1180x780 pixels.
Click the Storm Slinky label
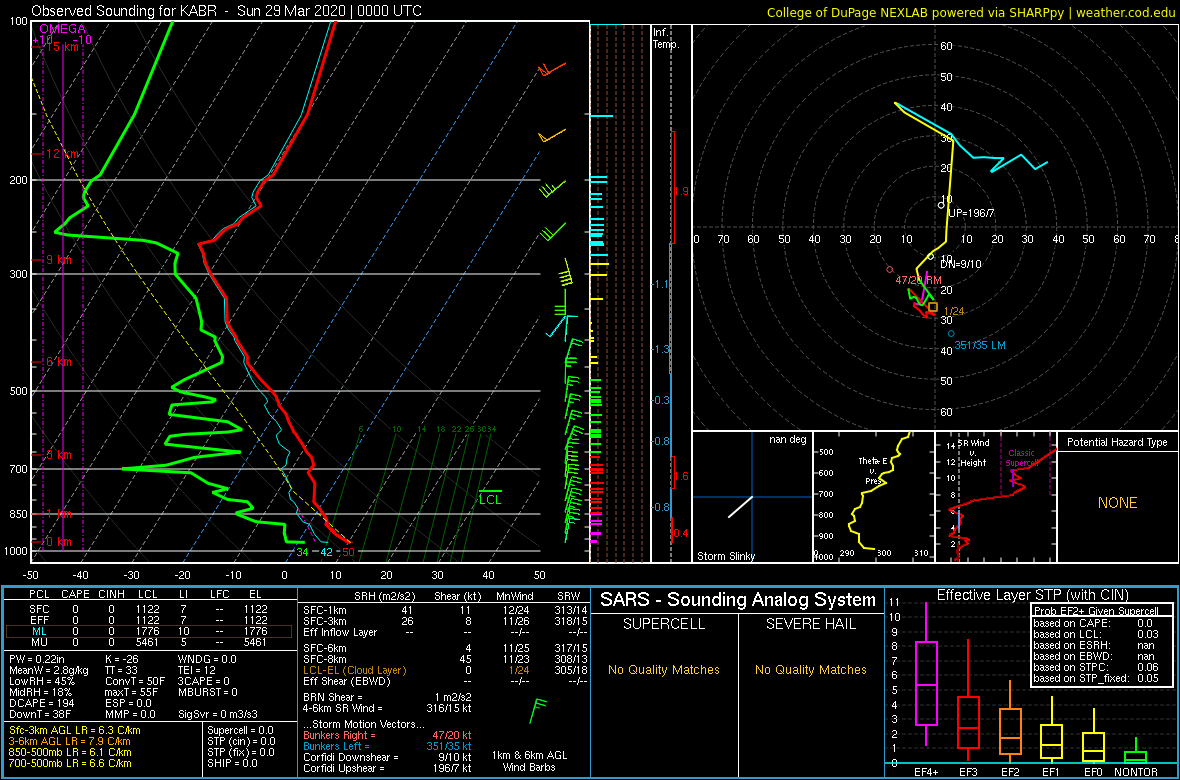[x=726, y=556]
